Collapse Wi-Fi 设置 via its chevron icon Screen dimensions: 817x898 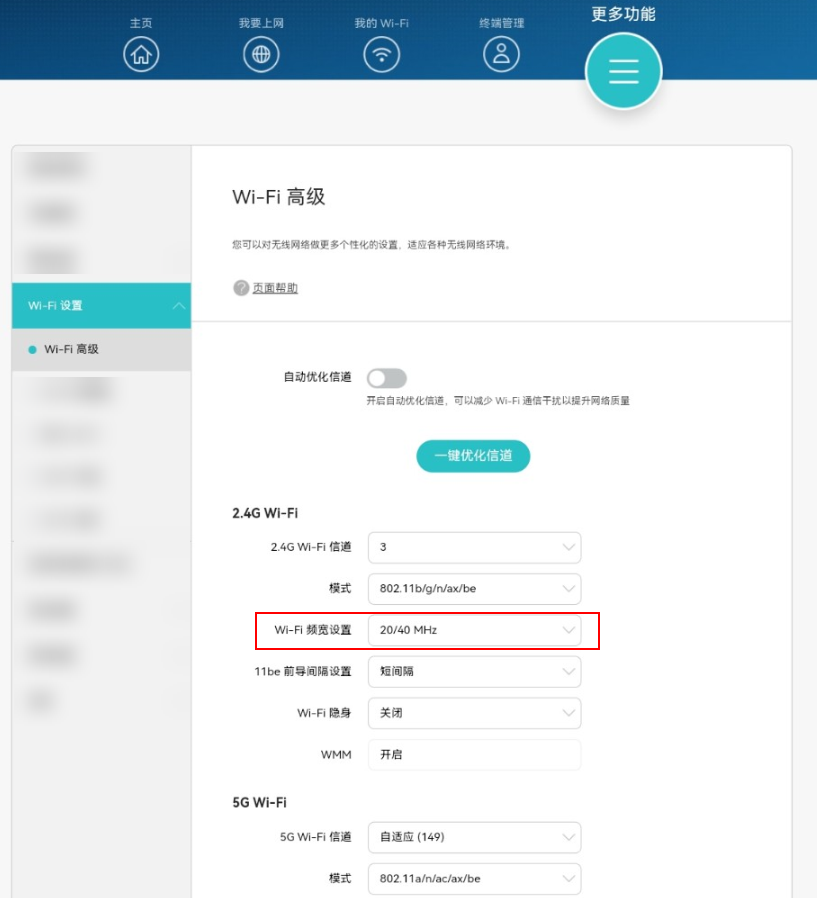179,306
